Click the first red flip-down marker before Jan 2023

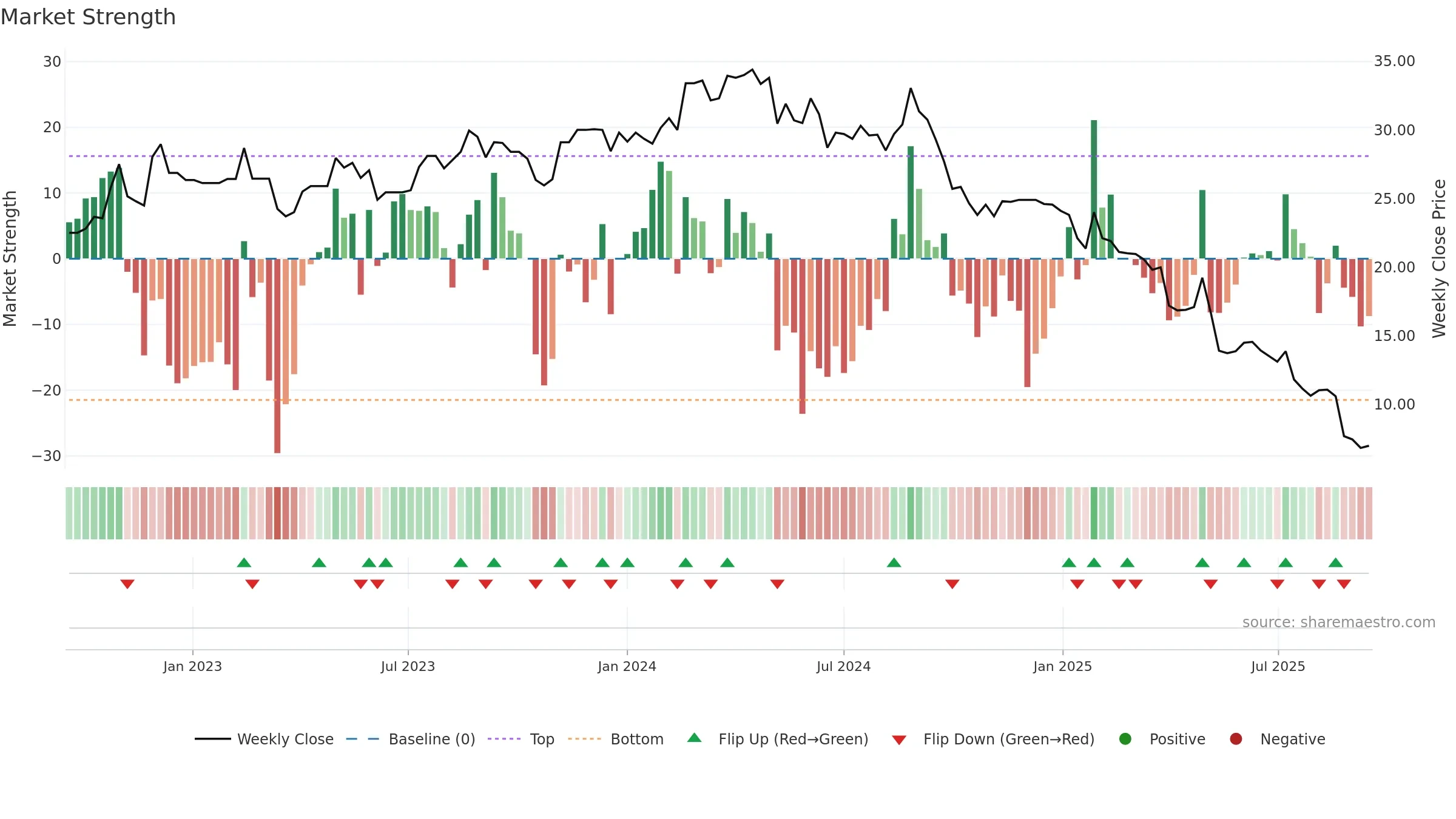click(x=127, y=584)
